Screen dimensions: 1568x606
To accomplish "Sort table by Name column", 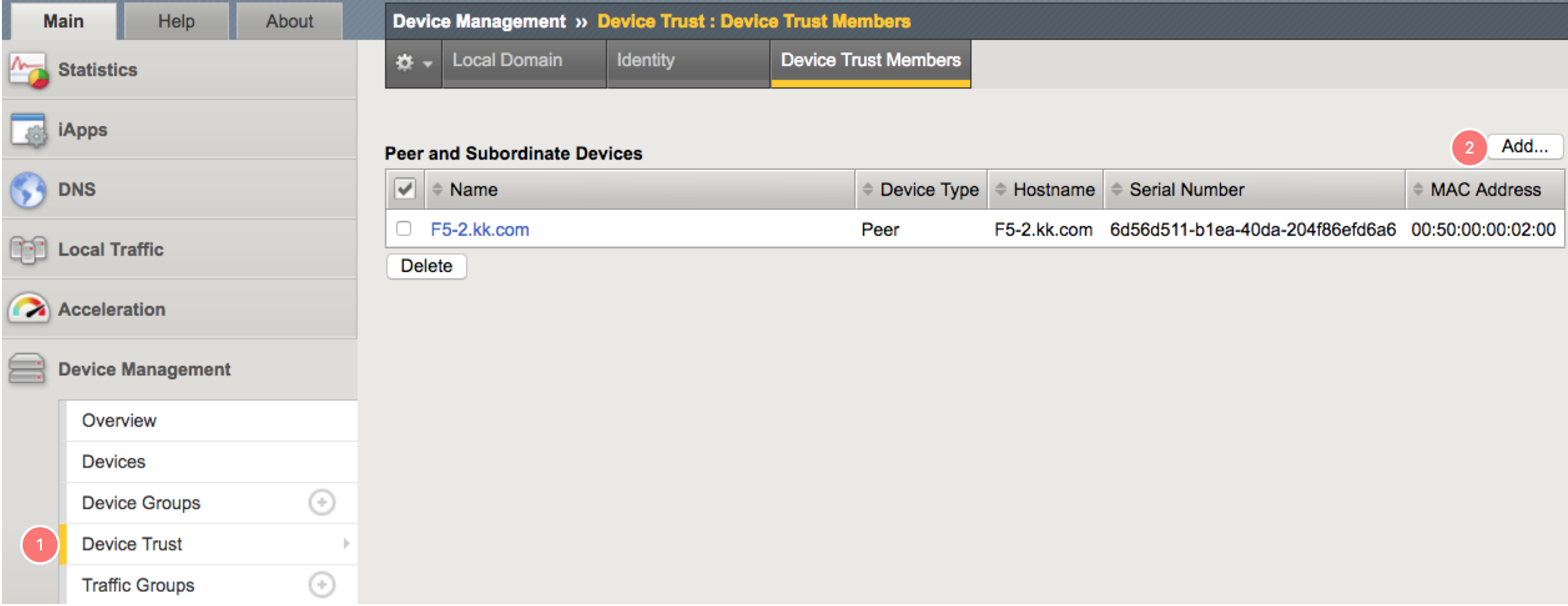I will click(x=474, y=190).
